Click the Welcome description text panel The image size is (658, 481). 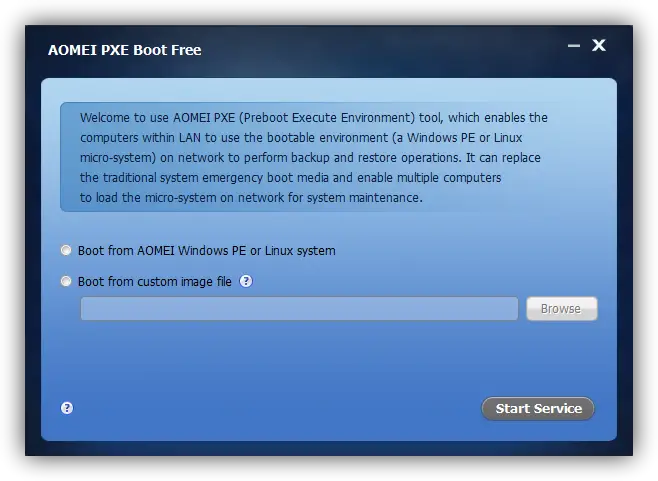point(311,157)
